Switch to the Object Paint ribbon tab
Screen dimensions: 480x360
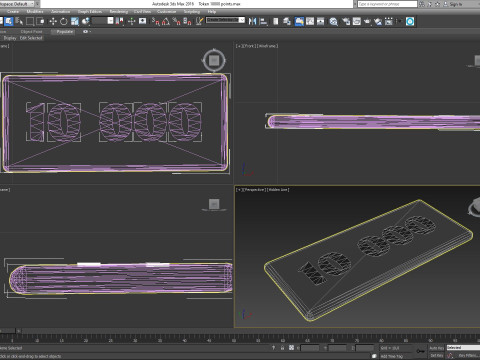click(31, 32)
